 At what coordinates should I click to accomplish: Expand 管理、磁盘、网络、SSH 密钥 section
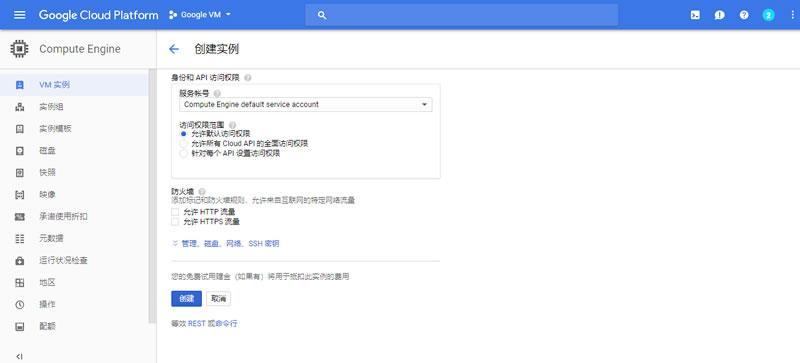coord(226,244)
